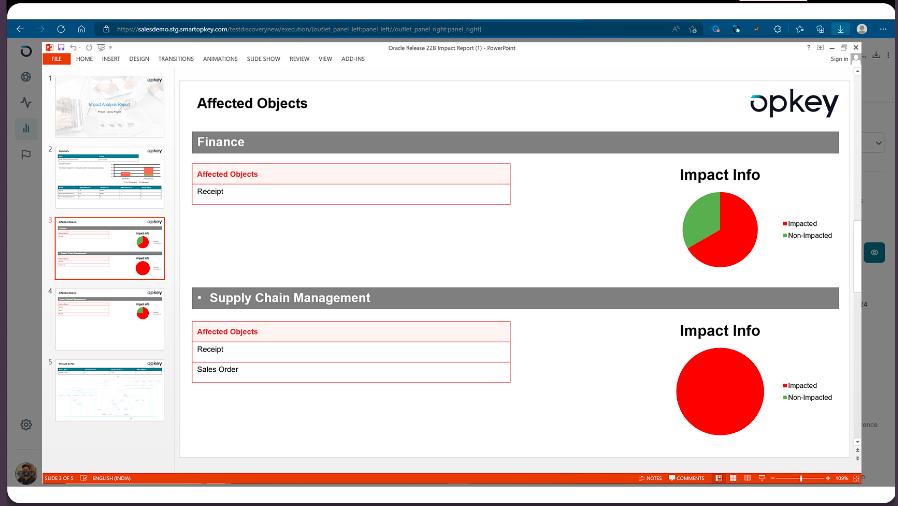Viewport: 898px width, 506px height.
Task: Add this page to favorites
Action: (x=693, y=29)
